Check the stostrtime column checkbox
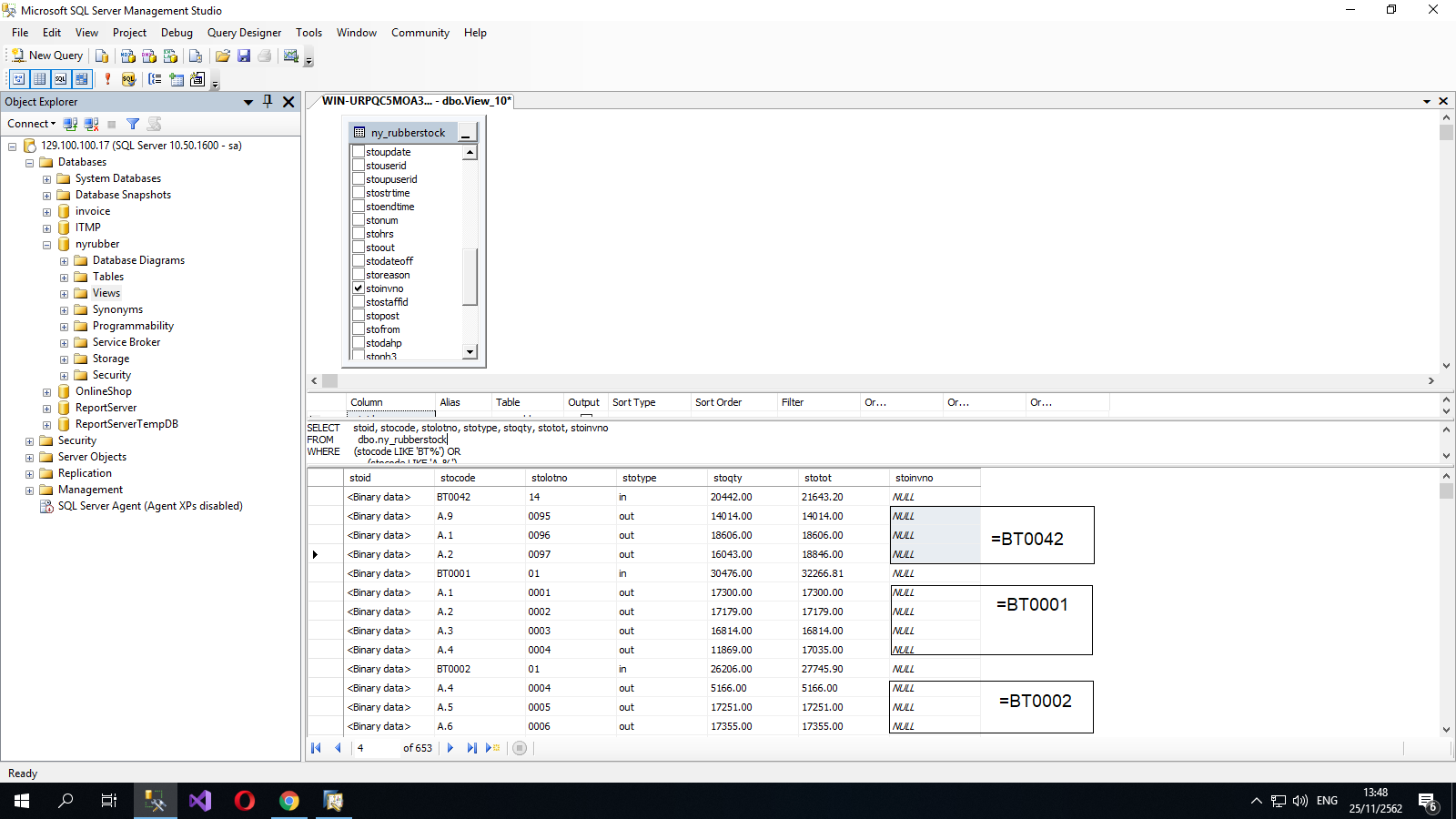 coord(359,193)
